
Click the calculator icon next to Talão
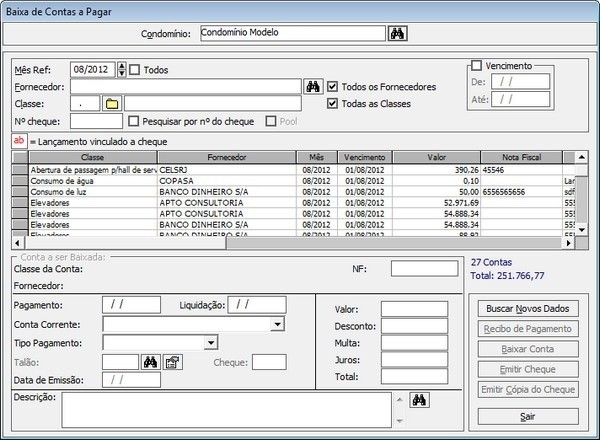171,362
